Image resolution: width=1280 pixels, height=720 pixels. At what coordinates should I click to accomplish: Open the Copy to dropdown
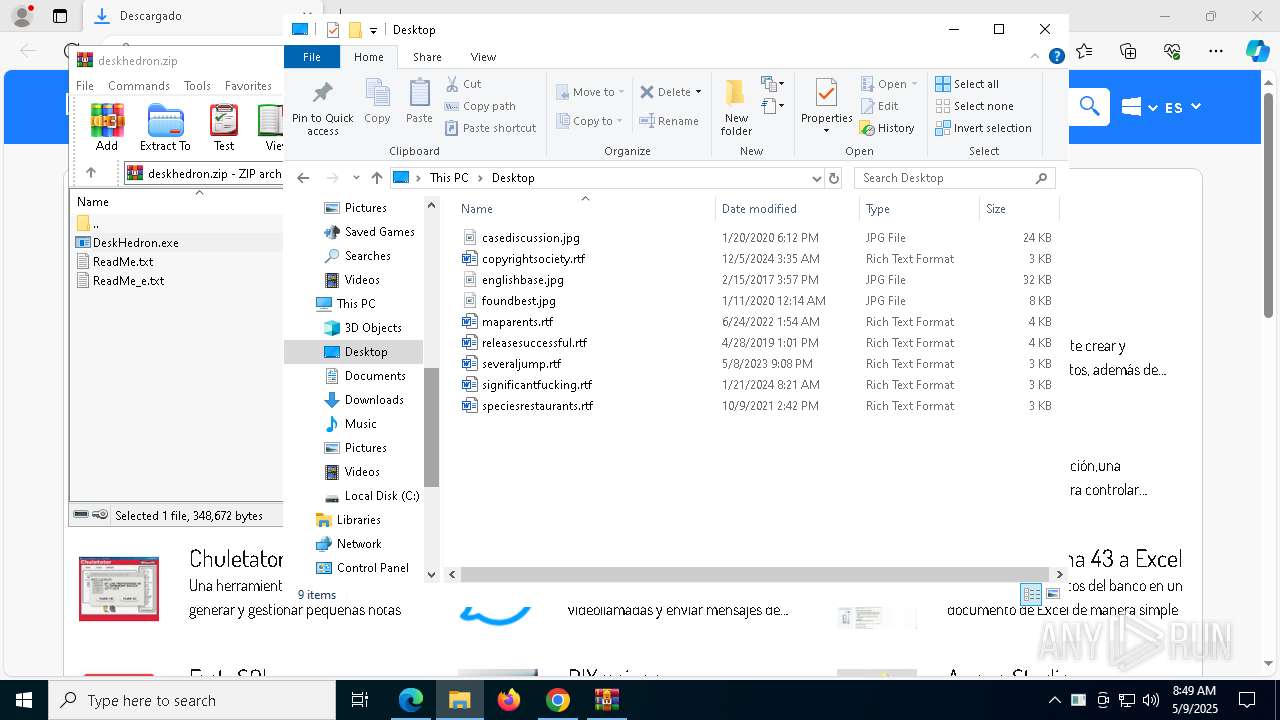tap(590, 121)
